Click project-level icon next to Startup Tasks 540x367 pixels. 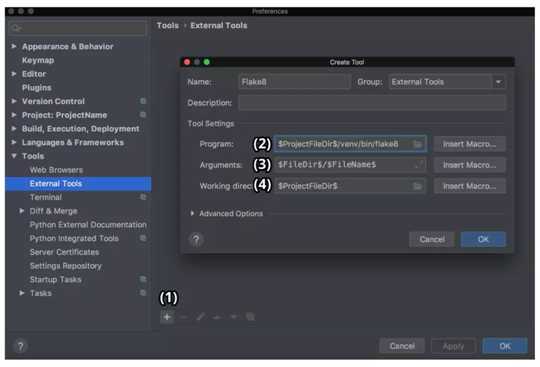pyautogui.click(x=143, y=279)
